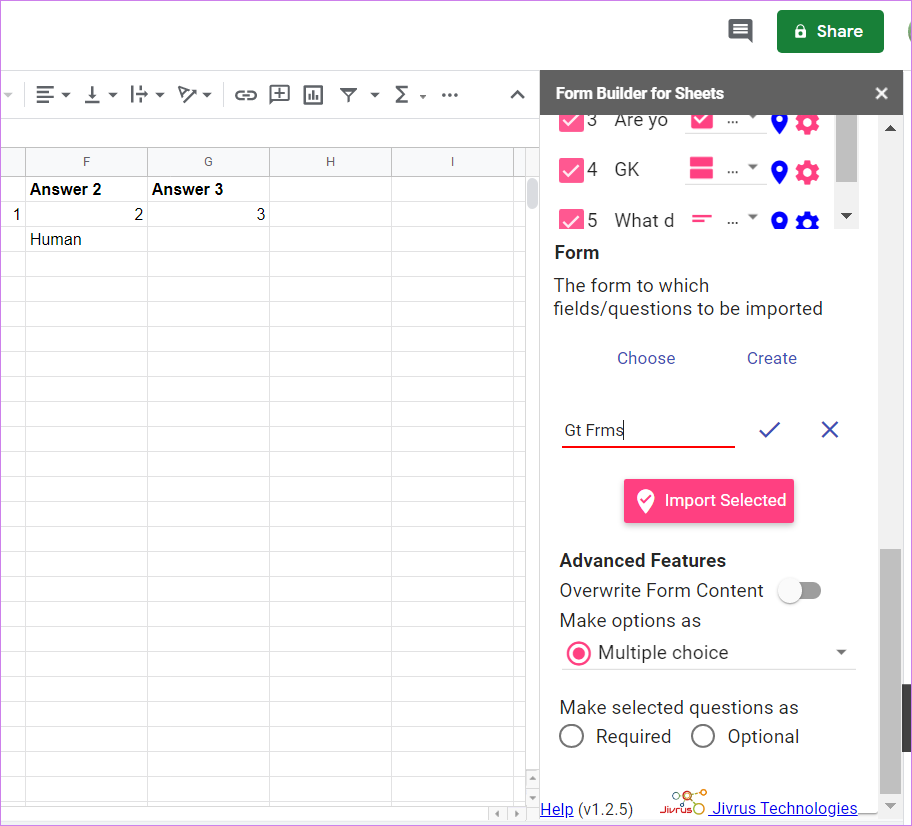912x826 pixels.
Task: Expand the horizontal align dropdown
Action: pyautogui.click(x=66, y=95)
